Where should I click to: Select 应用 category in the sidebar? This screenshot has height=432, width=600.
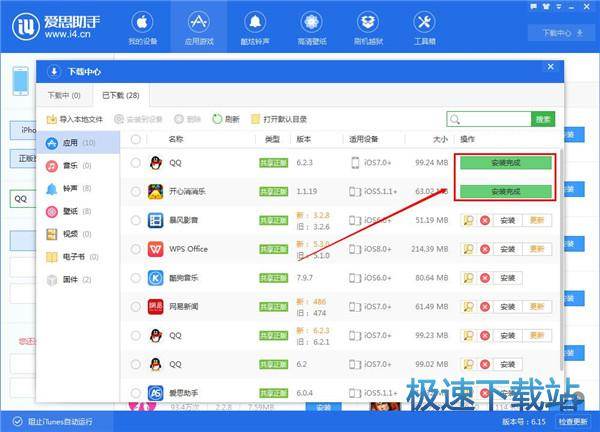coord(78,143)
